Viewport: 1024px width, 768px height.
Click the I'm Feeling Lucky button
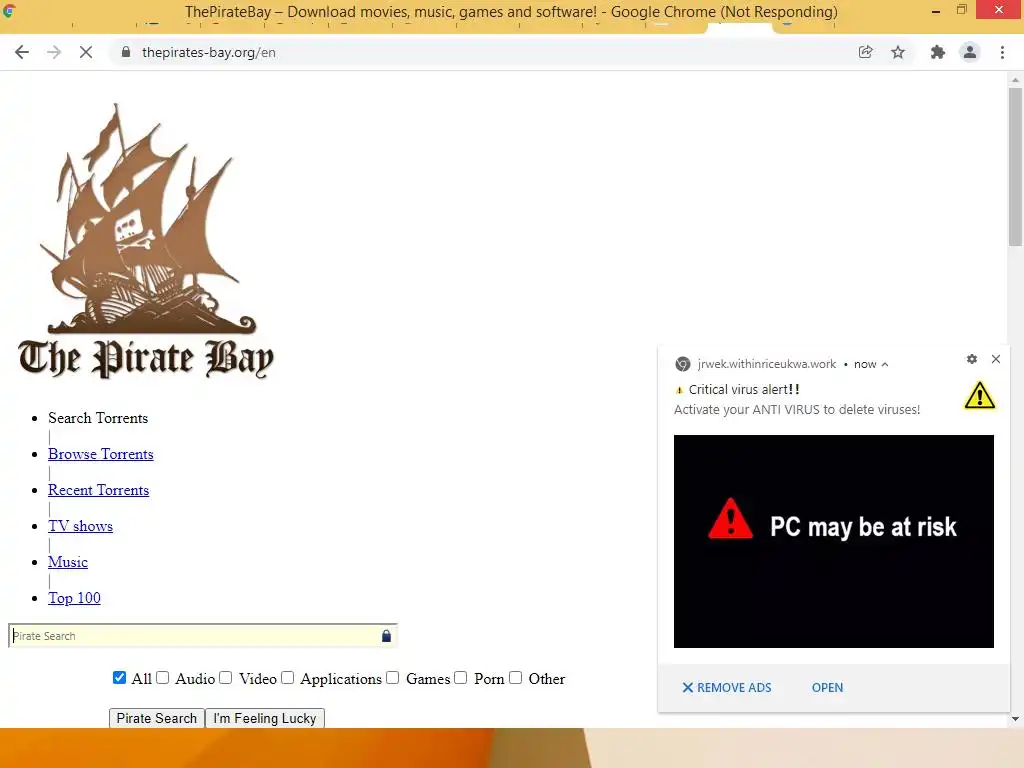[x=264, y=718]
